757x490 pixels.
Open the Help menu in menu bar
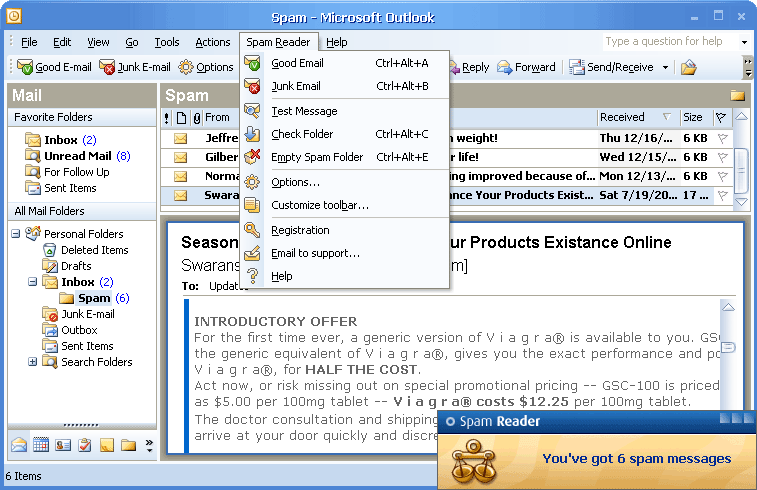[x=336, y=42]
